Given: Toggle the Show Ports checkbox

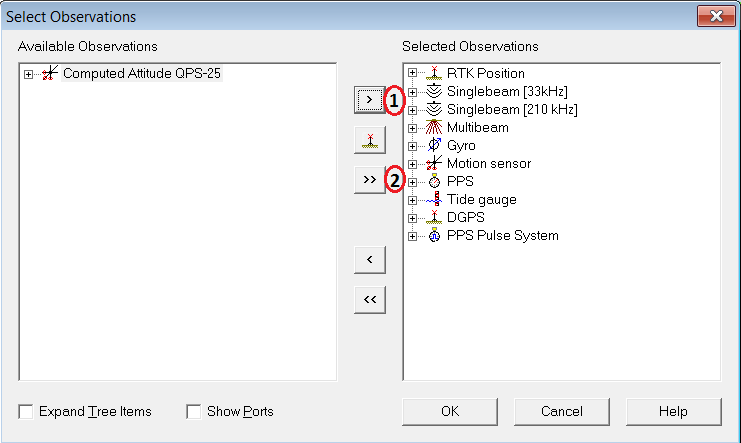Looking at the screenshot, I should 194,411.
